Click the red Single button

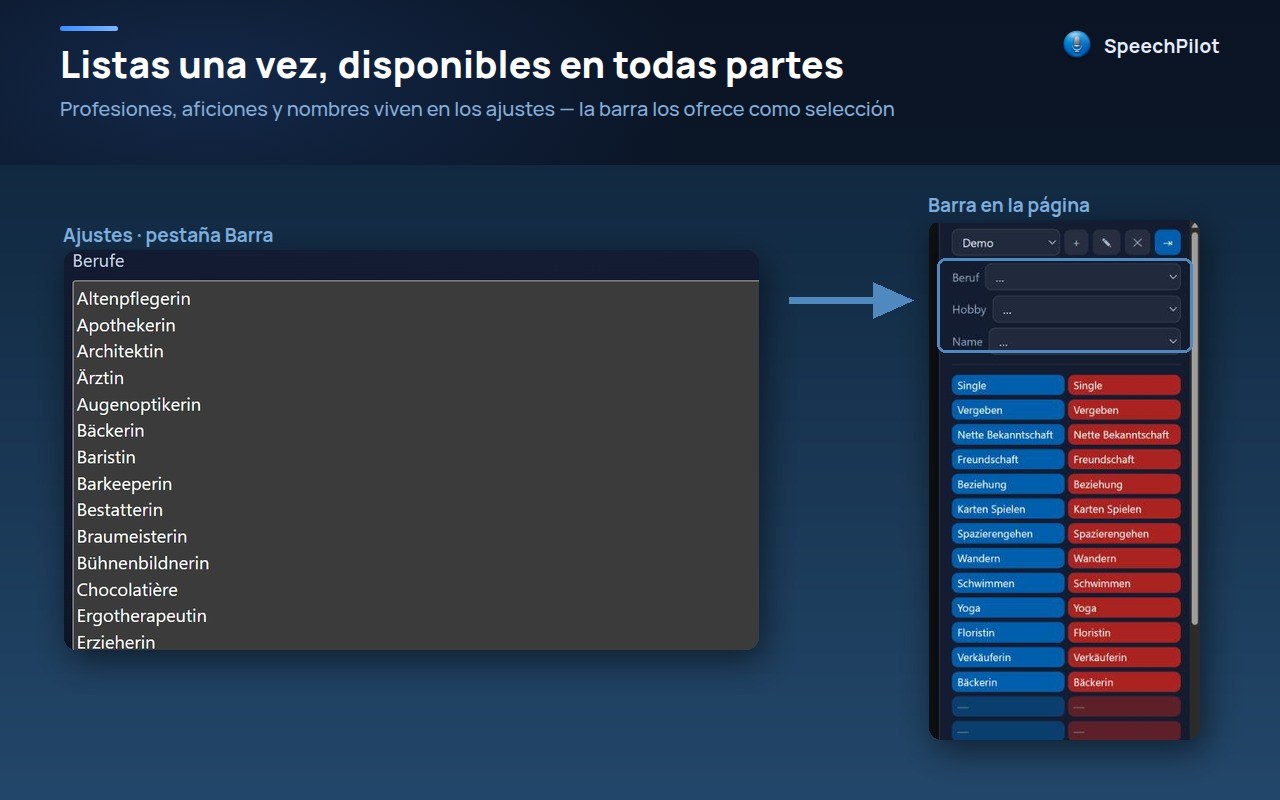tap(1124, 385)
